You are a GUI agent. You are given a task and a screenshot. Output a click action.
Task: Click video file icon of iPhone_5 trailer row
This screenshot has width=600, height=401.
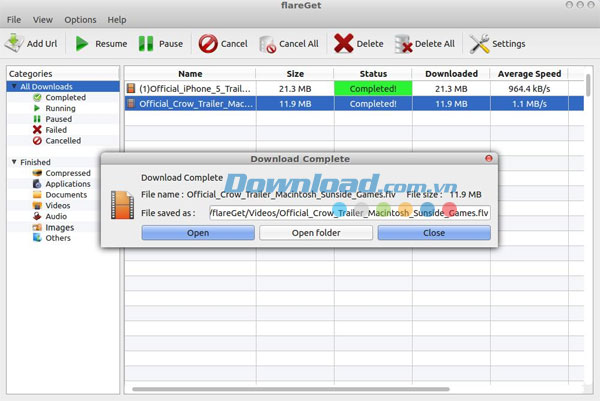[x=131, y=88]
